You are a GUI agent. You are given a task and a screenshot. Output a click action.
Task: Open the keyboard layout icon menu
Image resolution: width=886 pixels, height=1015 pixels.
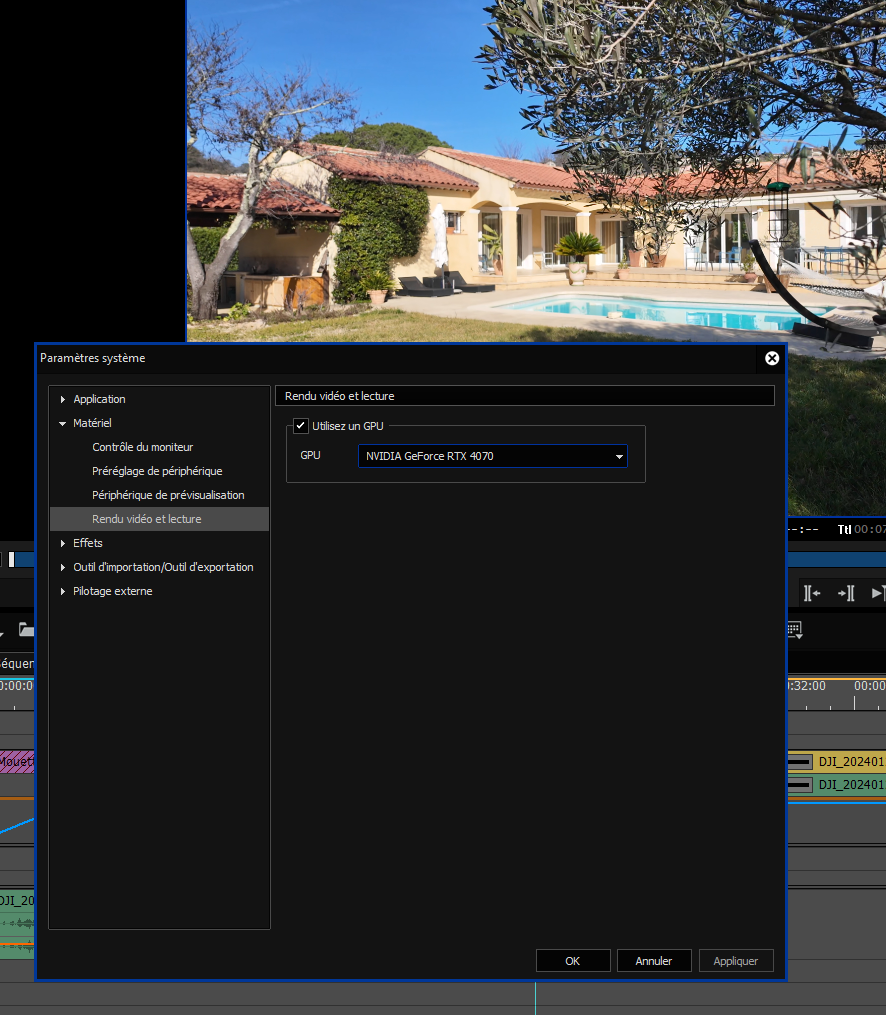pyautogui.click(x=795, y=630)
